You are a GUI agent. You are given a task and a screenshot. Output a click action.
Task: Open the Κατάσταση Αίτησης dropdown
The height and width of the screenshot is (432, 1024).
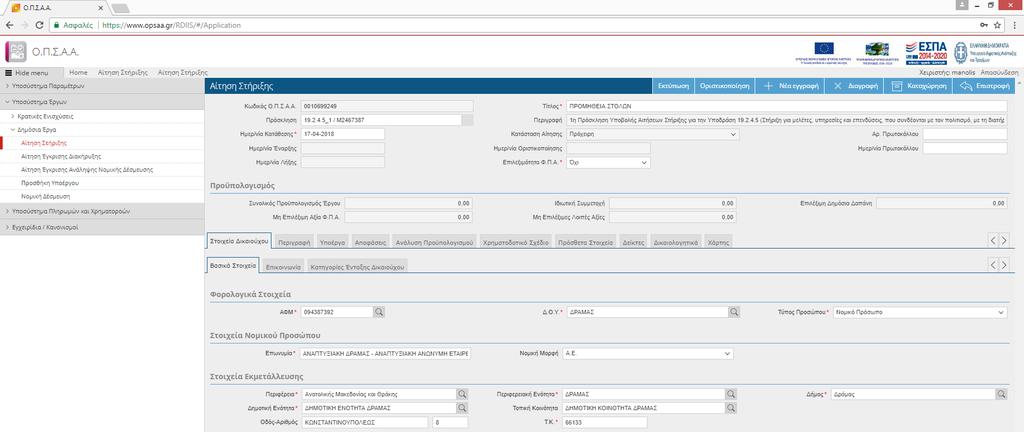point(652,134)
